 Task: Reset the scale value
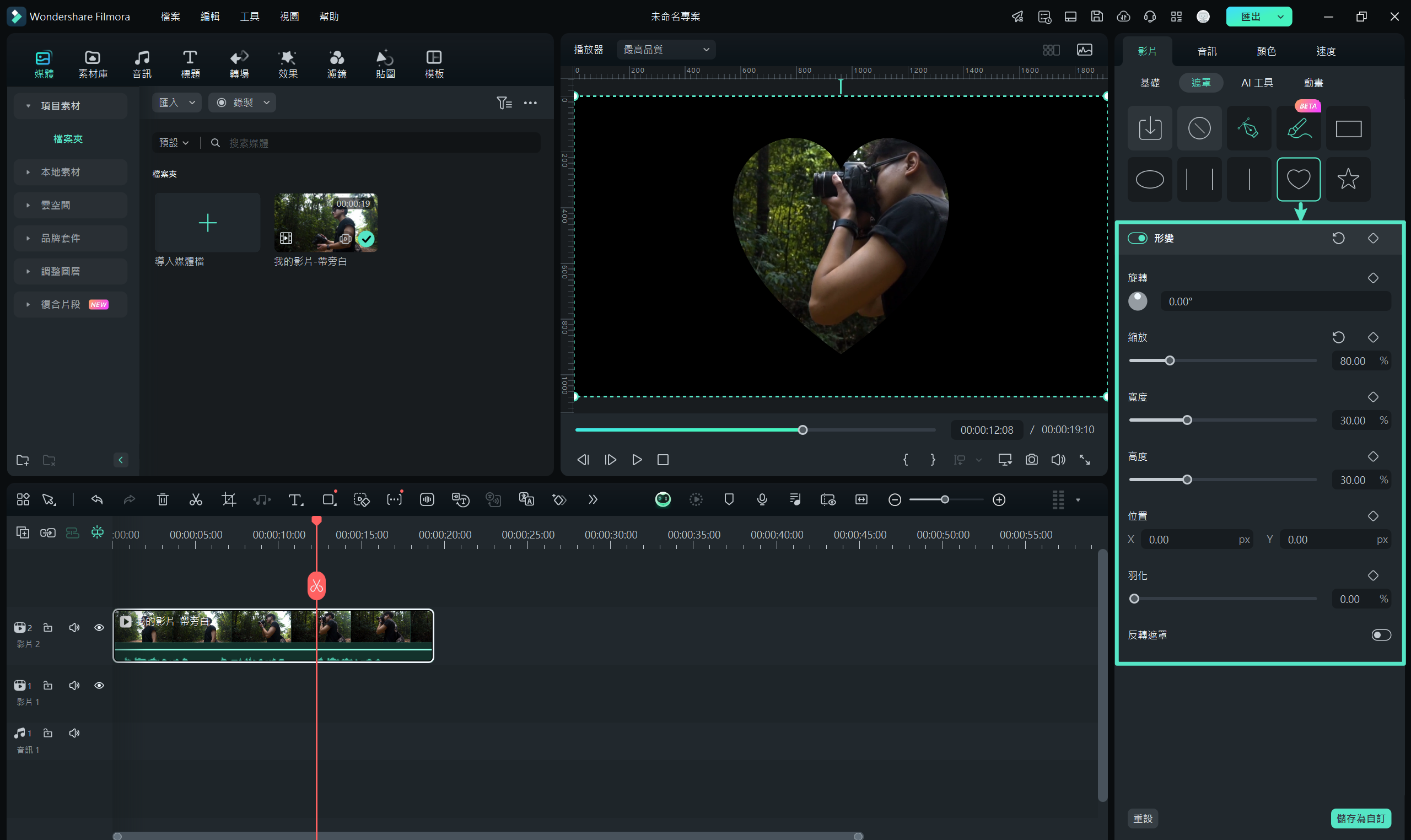(1338, 337)
